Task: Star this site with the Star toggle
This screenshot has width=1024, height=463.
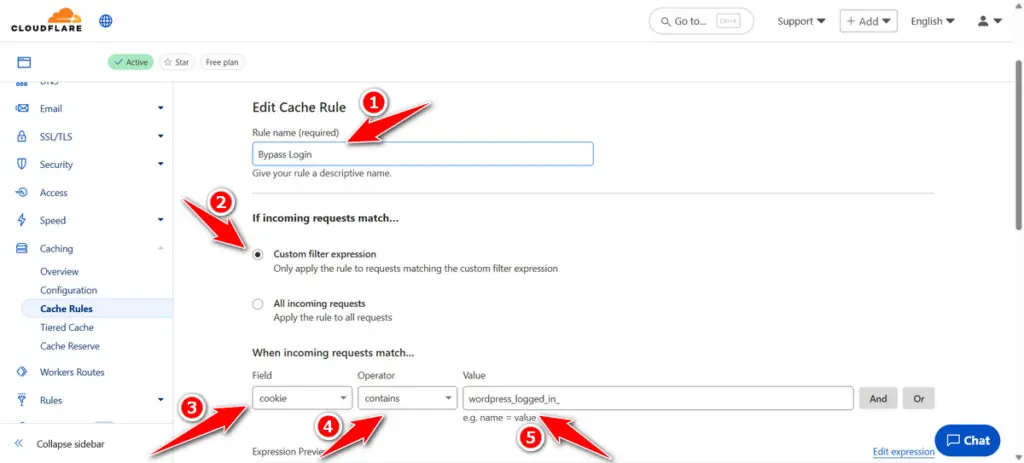Action: point(176,62)
